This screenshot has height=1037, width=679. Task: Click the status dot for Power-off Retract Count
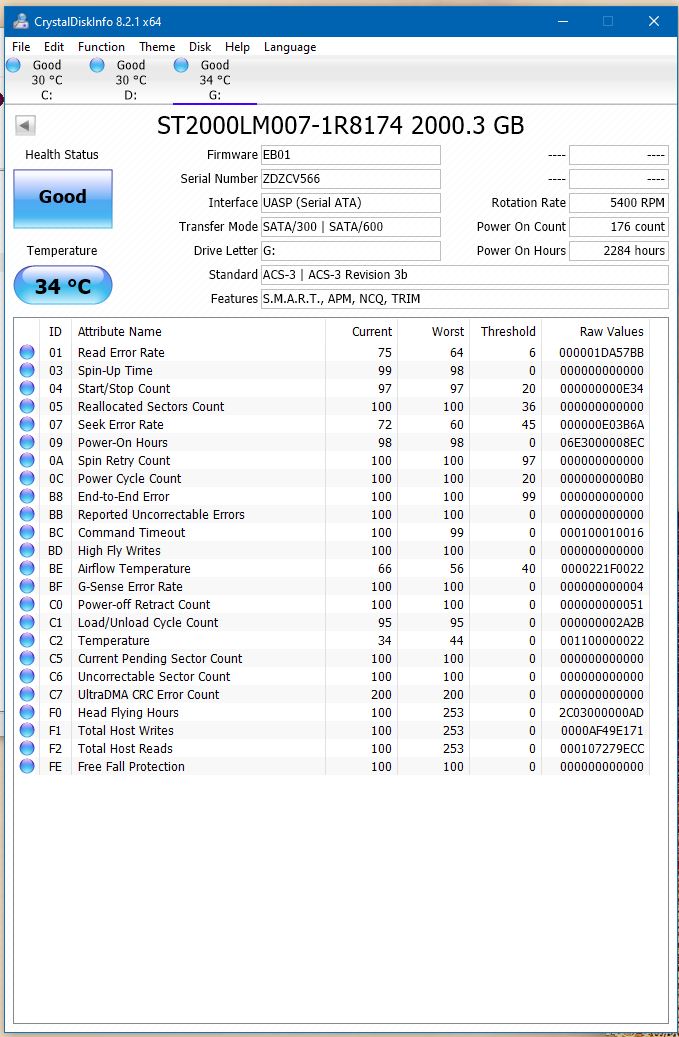pos(27,604)
